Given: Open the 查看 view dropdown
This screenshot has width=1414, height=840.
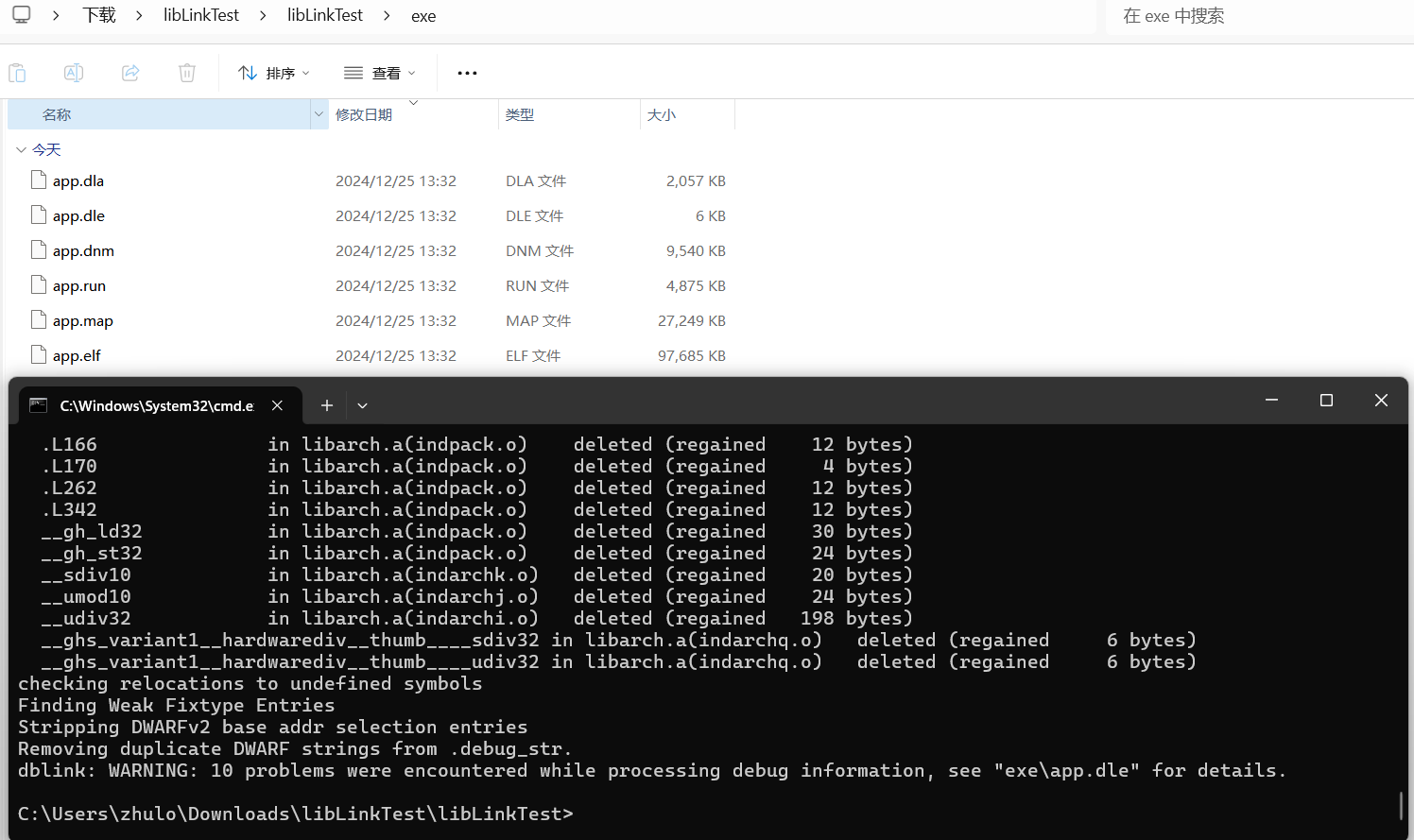Looking at the screenshot, I should click(380, 73).
